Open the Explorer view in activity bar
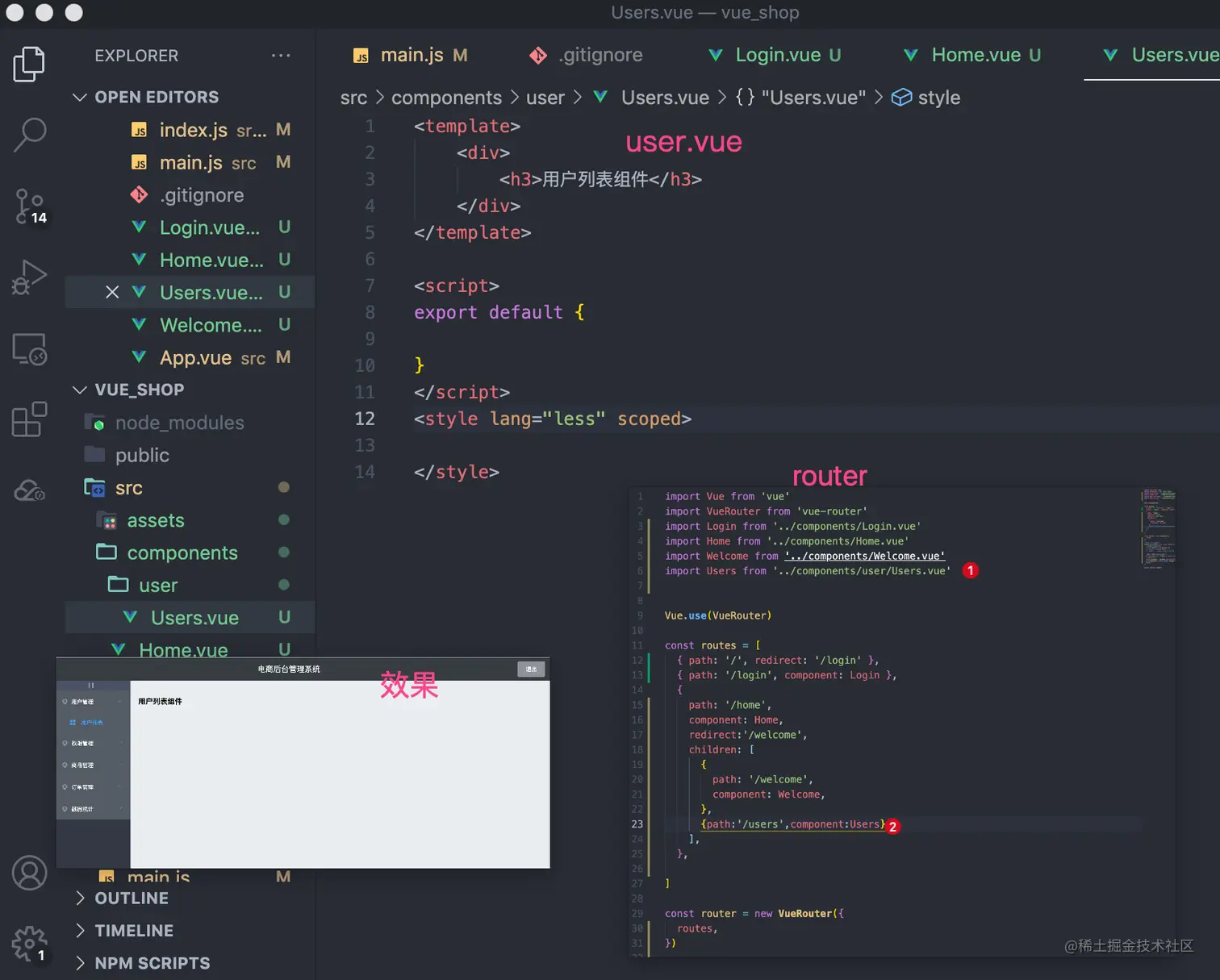 tap(29, 64)
